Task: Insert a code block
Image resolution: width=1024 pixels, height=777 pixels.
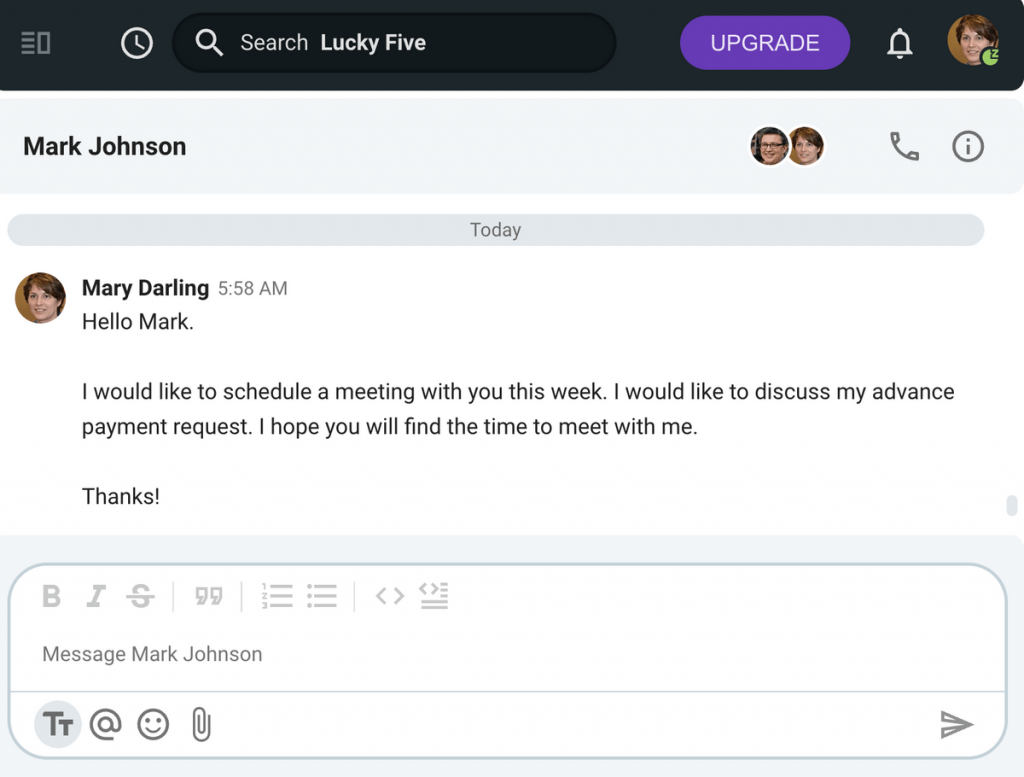Action: click(434, 597)
